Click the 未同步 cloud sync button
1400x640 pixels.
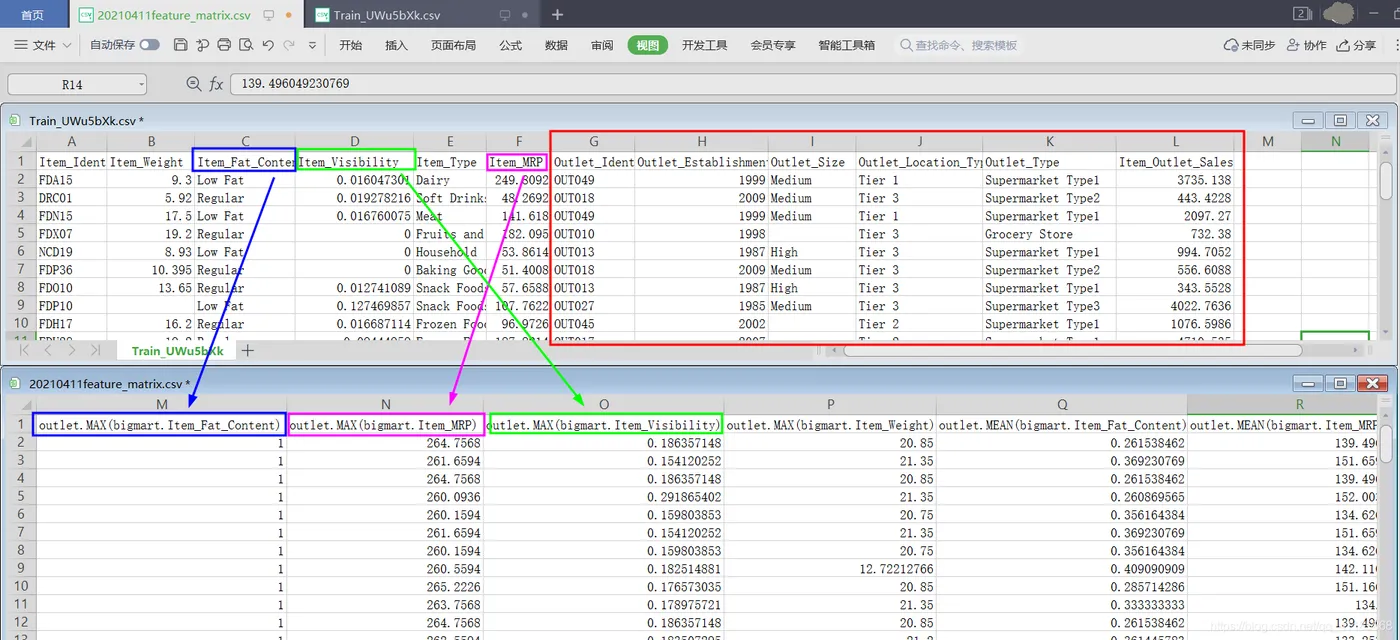1249,45
